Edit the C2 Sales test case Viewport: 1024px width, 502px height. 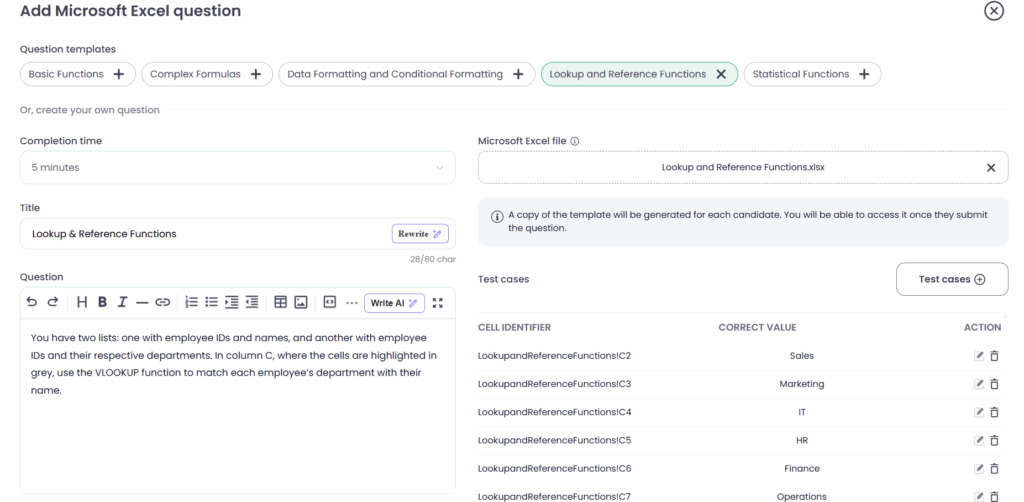pyautogui.click(x=978, y=356)
